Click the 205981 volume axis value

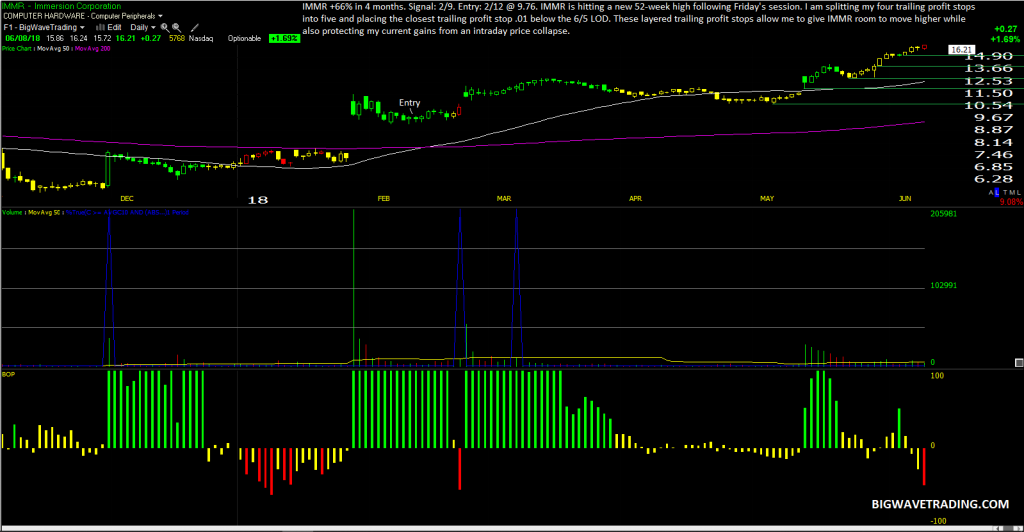tap(944, 214)
